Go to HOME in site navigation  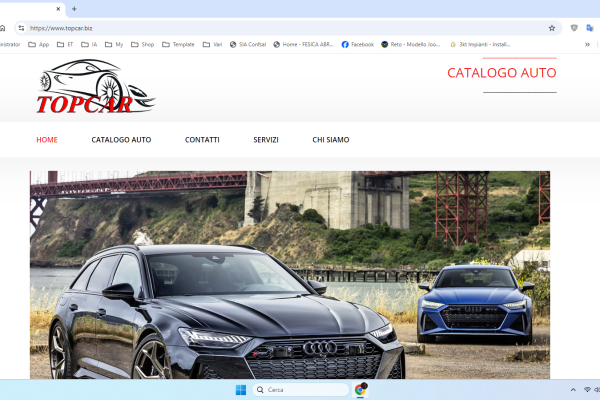point(47,140)
